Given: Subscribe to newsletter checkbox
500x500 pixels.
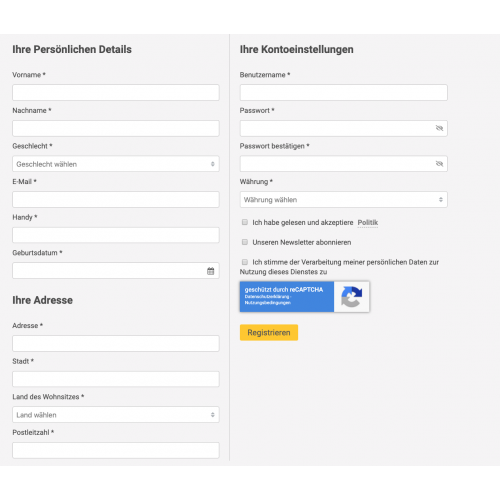Looking at the screenshot, I should click(x=245, y=242).
